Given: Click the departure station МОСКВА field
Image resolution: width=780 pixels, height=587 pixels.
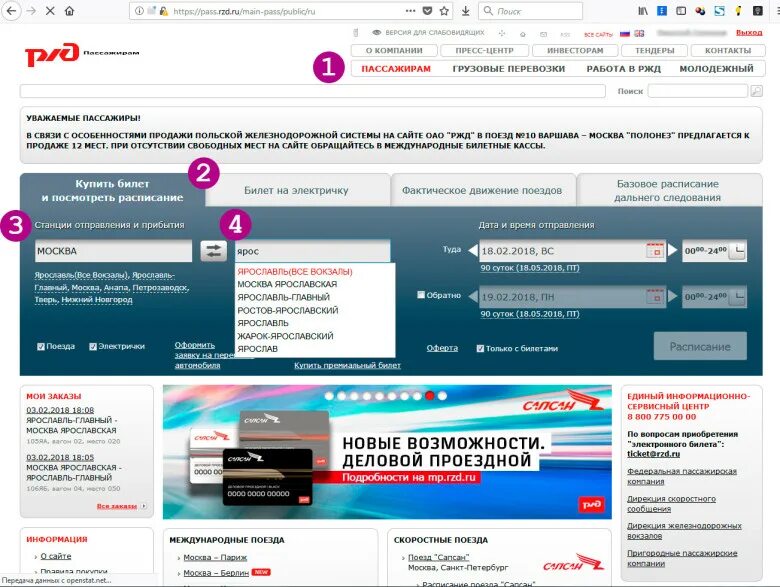Looking at the screenshot, I should coord(113,251).
